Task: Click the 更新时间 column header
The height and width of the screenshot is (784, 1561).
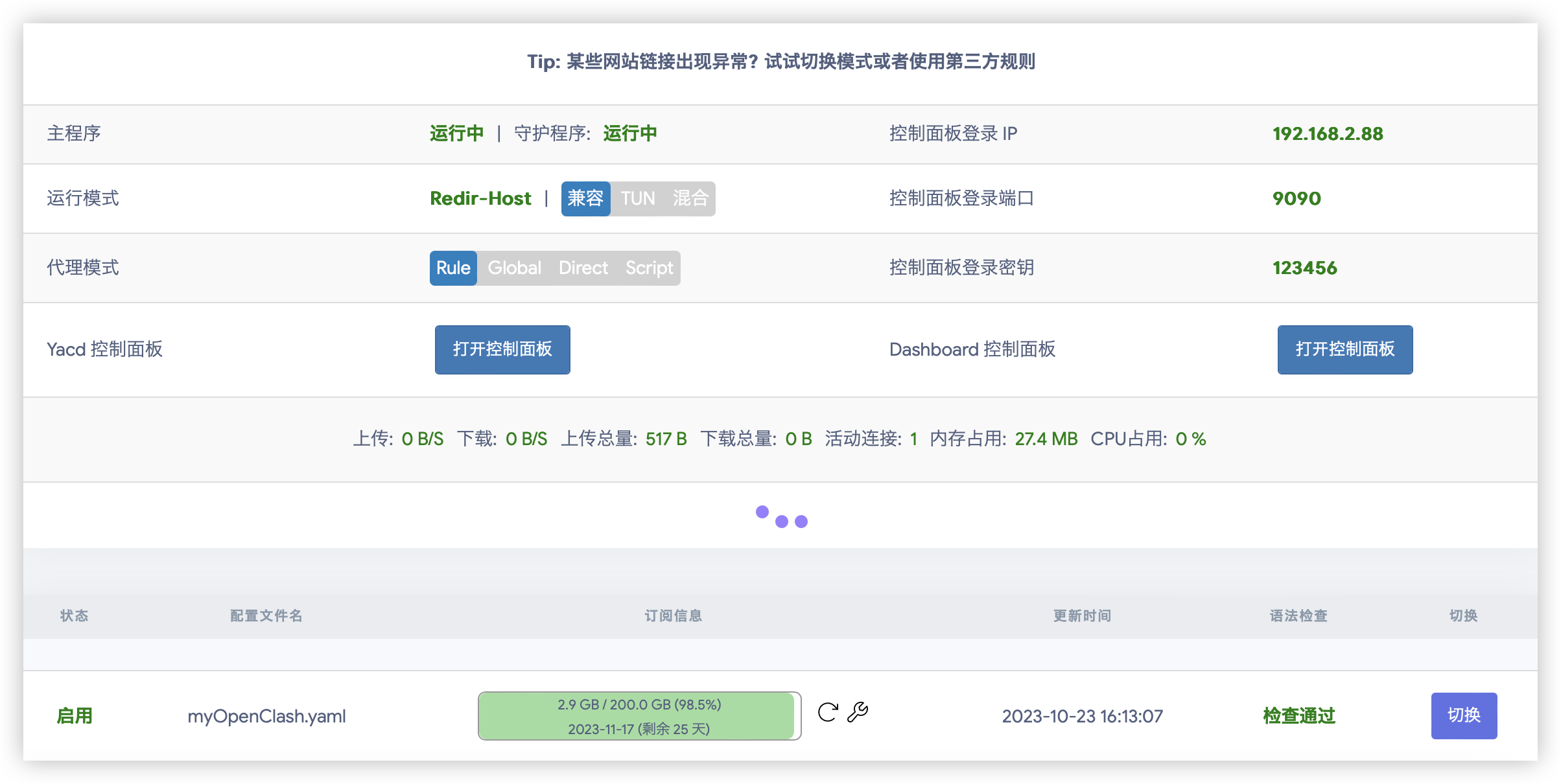Action: tap(1082, 616)
